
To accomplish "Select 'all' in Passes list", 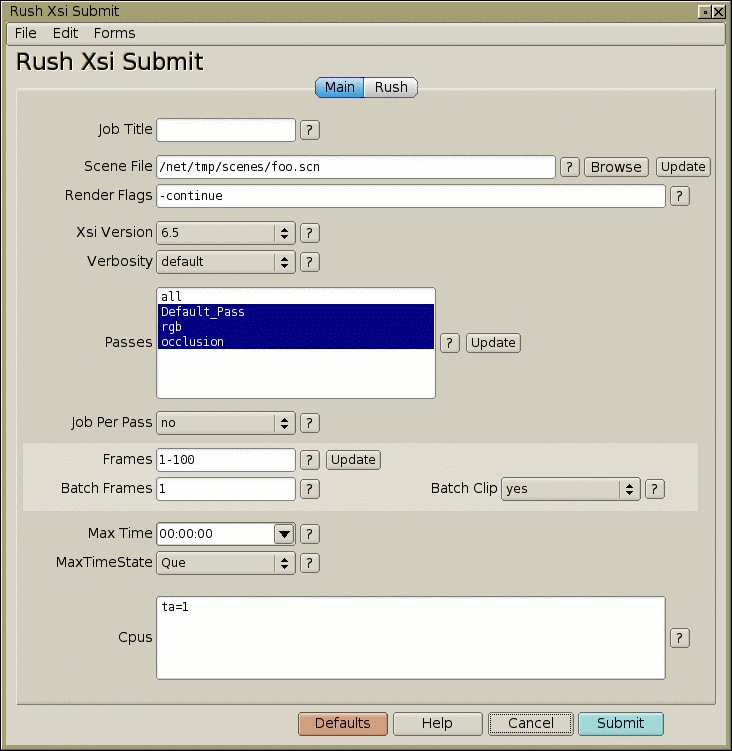I will 296,296.
